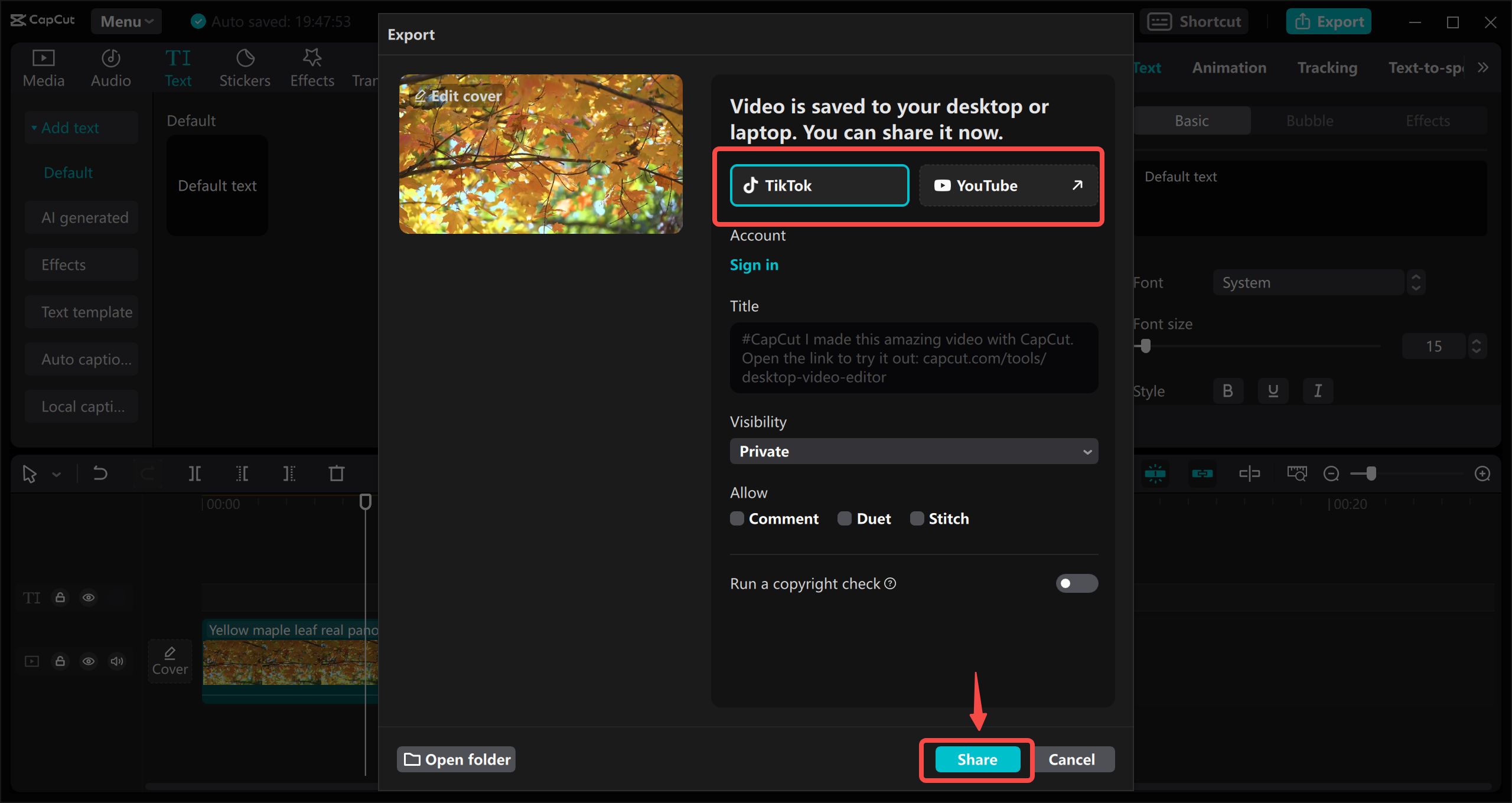Click the Share button
The image size is (1512, 803).
point(977,759)
